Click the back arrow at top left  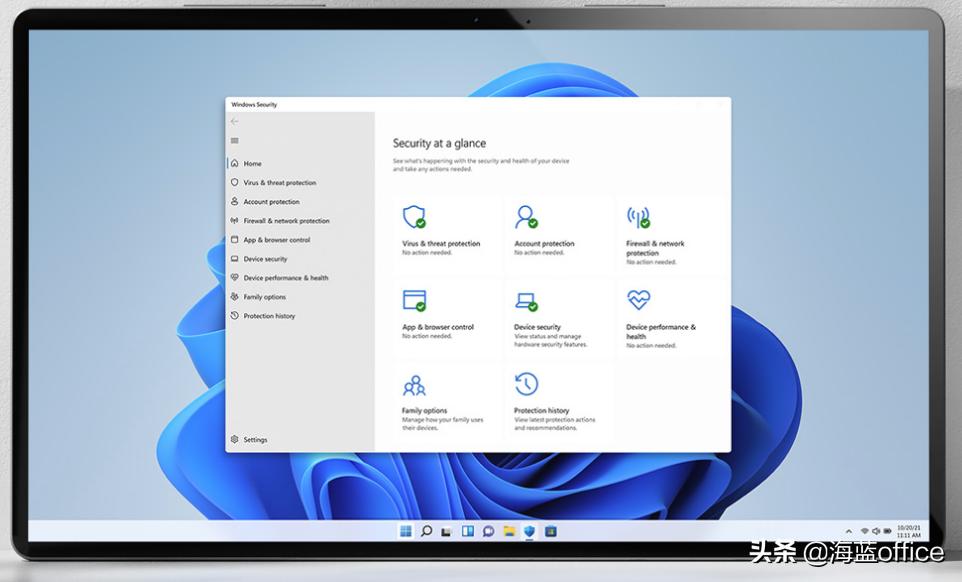click(x=233, y=121)
